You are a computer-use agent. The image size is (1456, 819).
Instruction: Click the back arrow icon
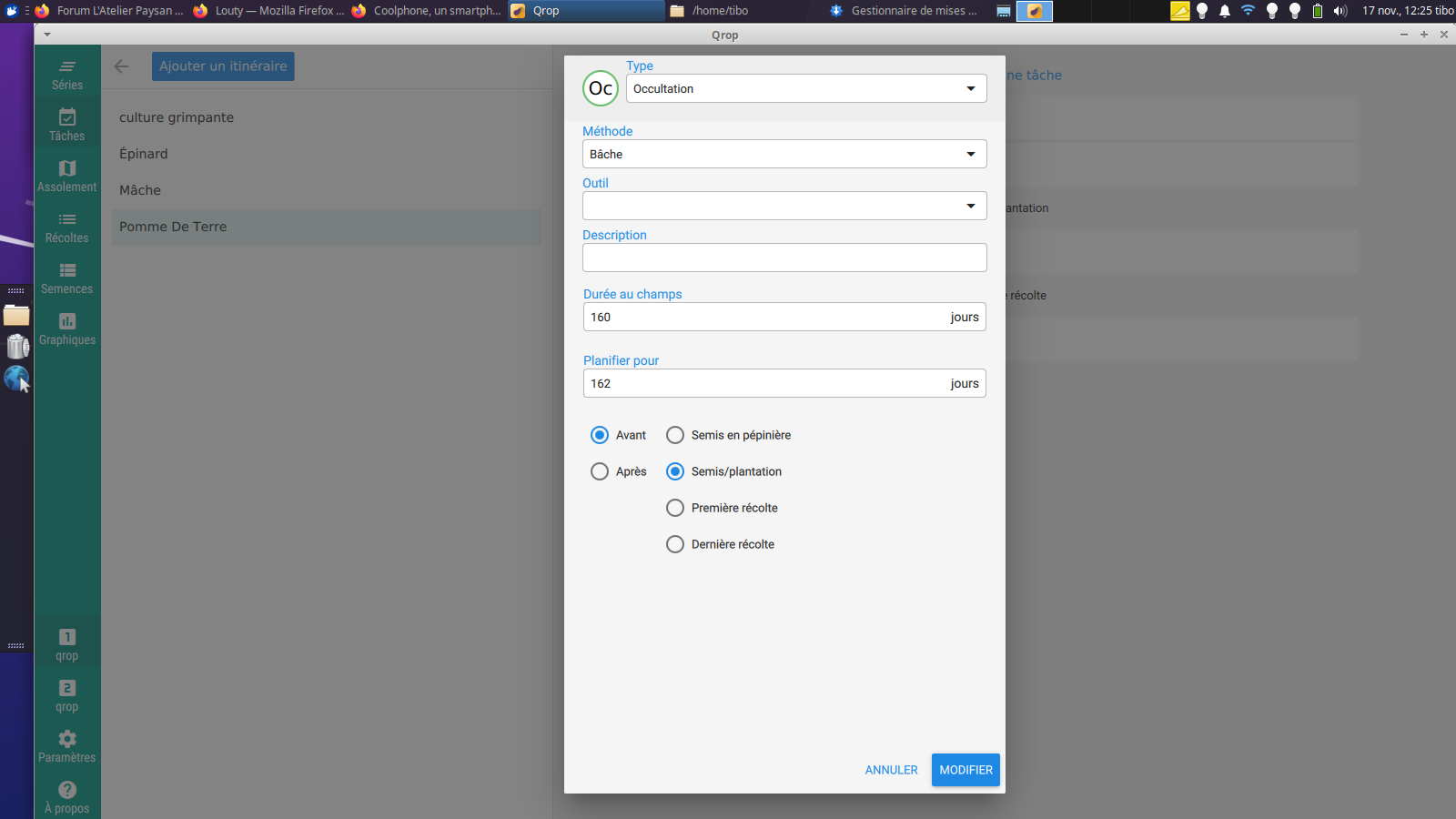pos(121,66)
